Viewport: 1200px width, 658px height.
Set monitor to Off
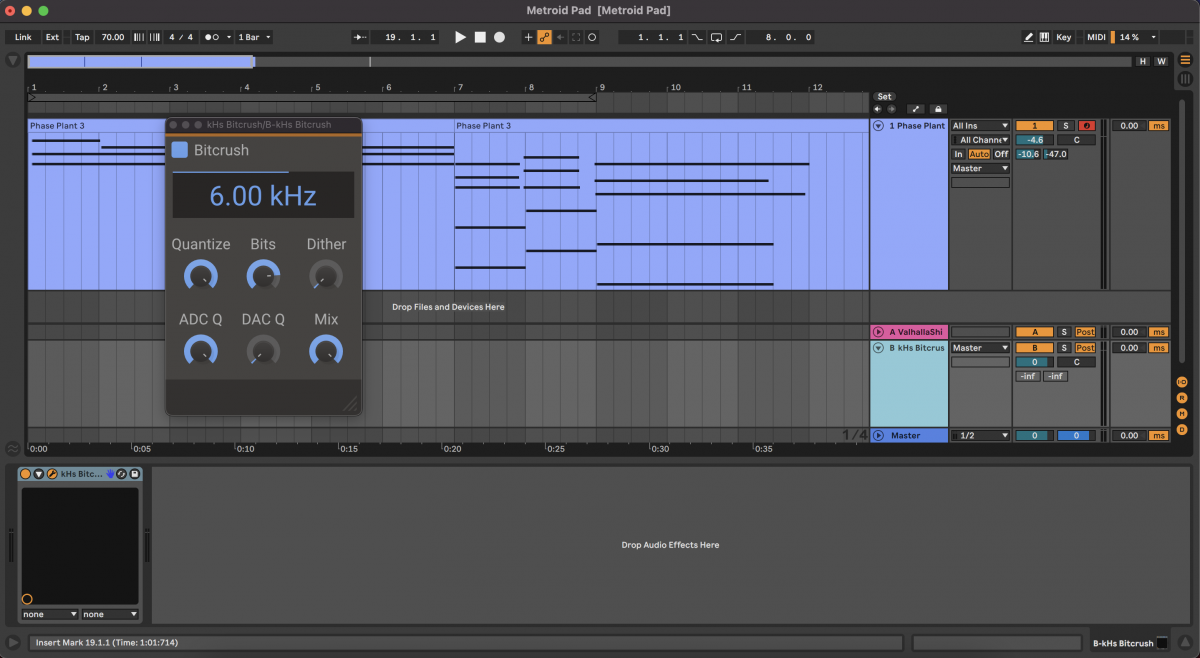pos(1001,154)
